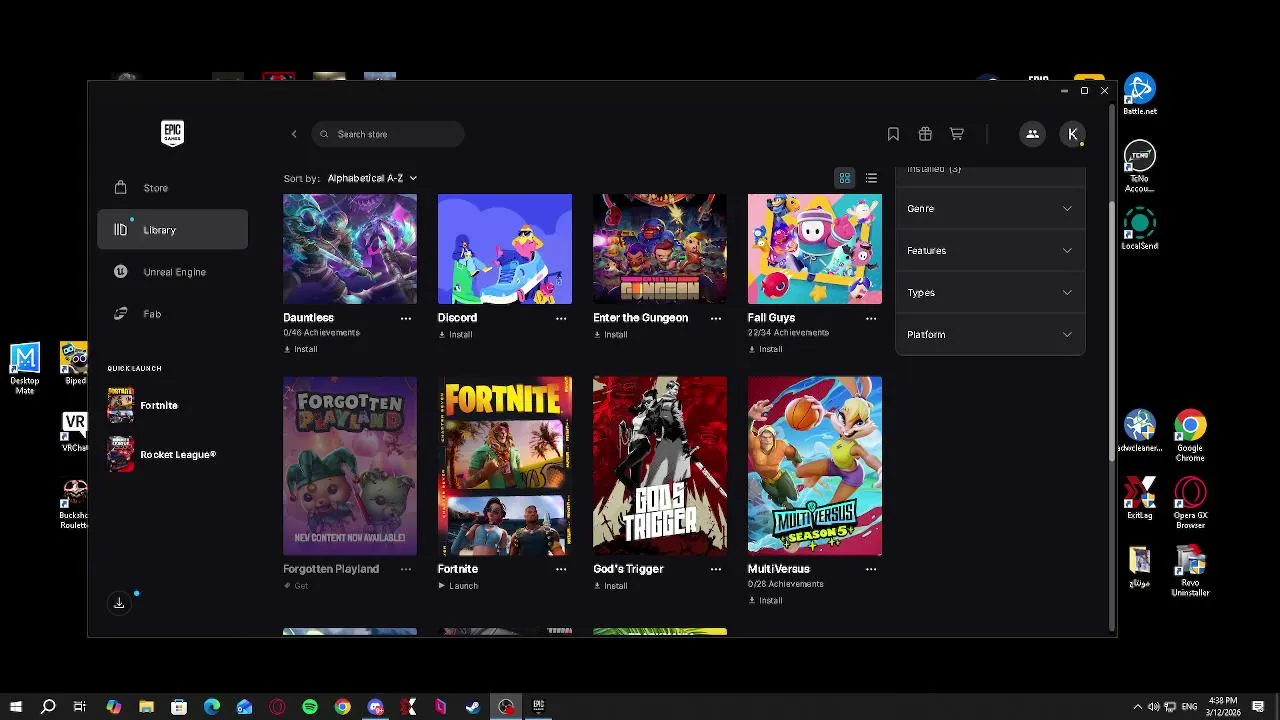1280x720 pixels.
Task: Open the Sort by Alphabetical A-Z dropdown
Action: click(372, 178)
